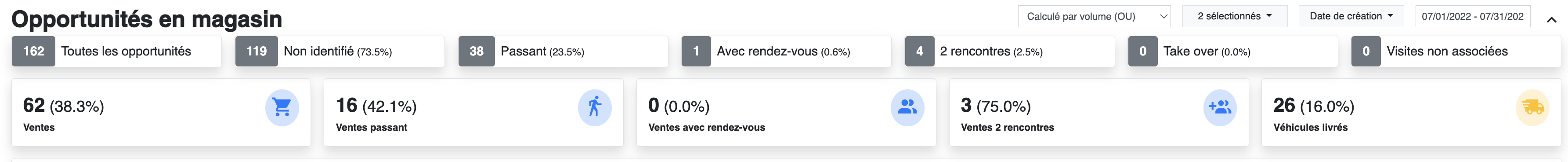Choose the 2 rencontres filter
The width and height of the screenshot is (1568, 162).
pos(1010,51)
